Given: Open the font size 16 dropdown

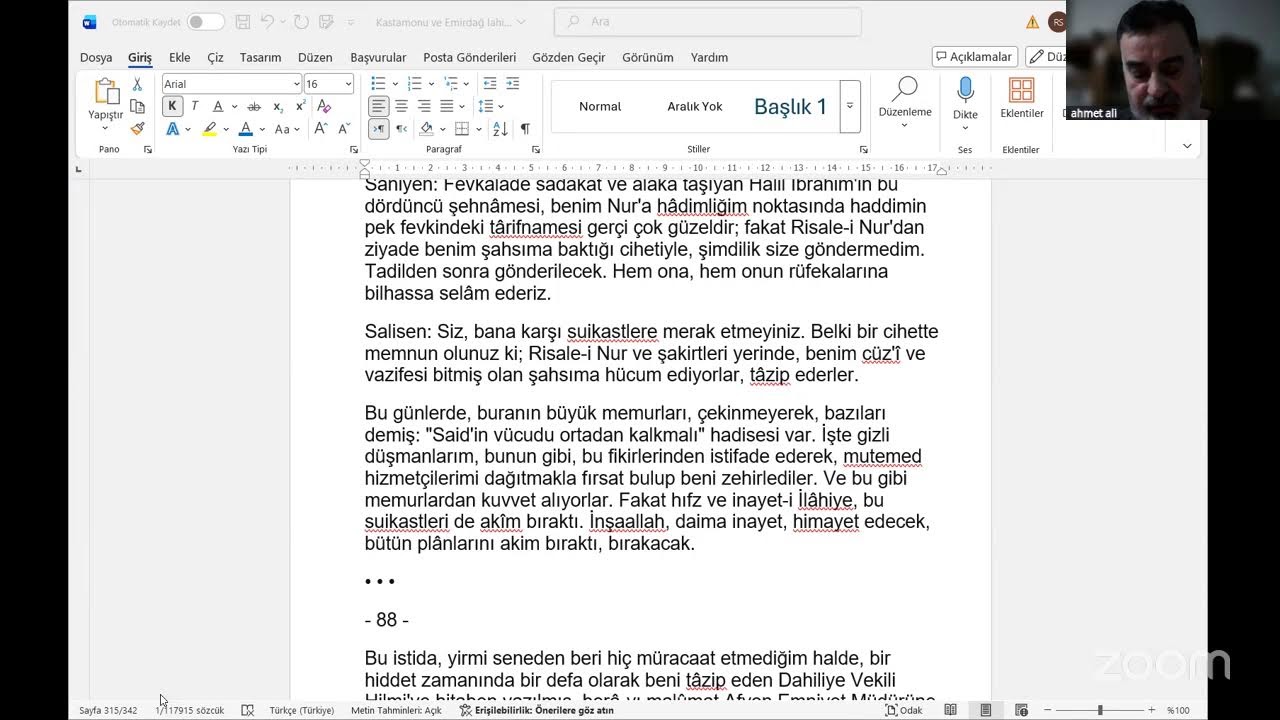Looking at the screenshot, I should 348,84.
